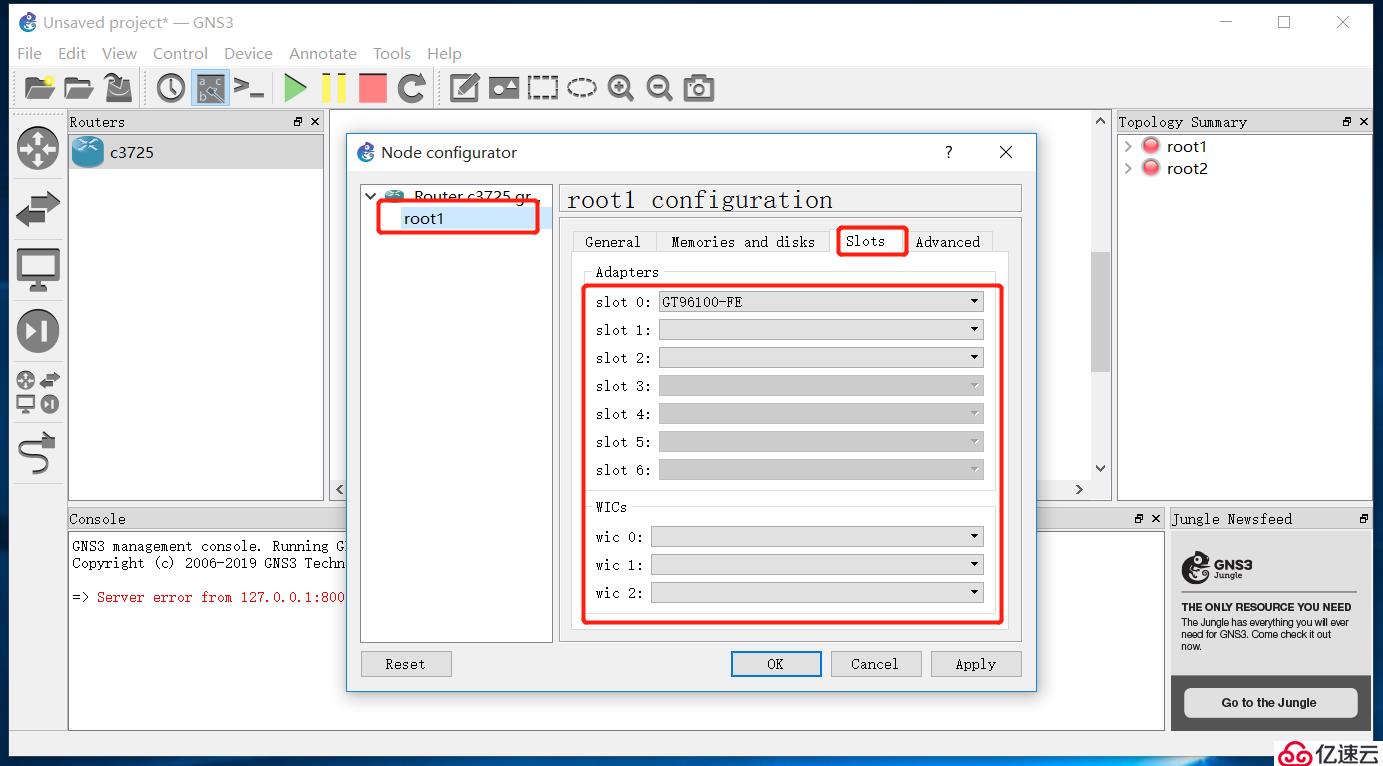Close the Routers panel
Viewport: 1383px width, 766px height.
(315, 122)
